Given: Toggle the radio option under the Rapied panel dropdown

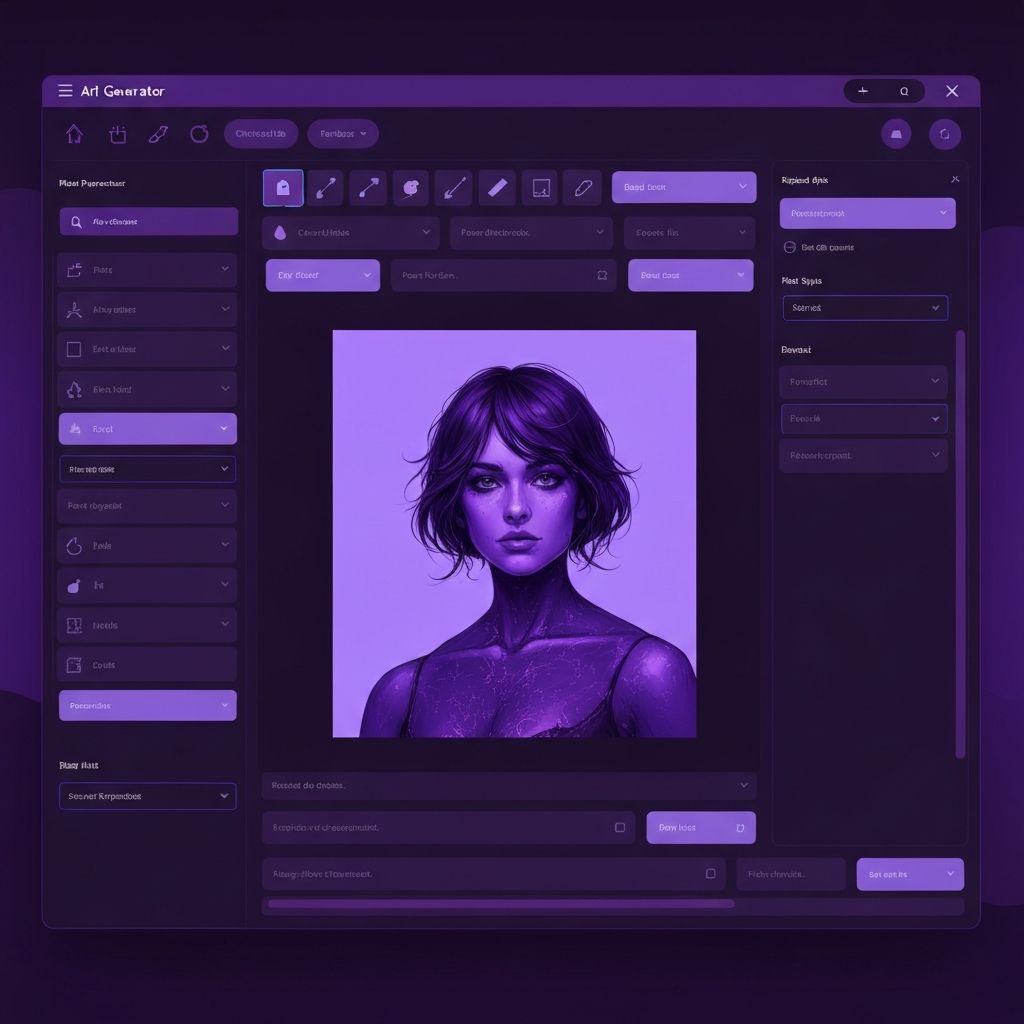Looking at the screenshot, I should pos(790,247).
